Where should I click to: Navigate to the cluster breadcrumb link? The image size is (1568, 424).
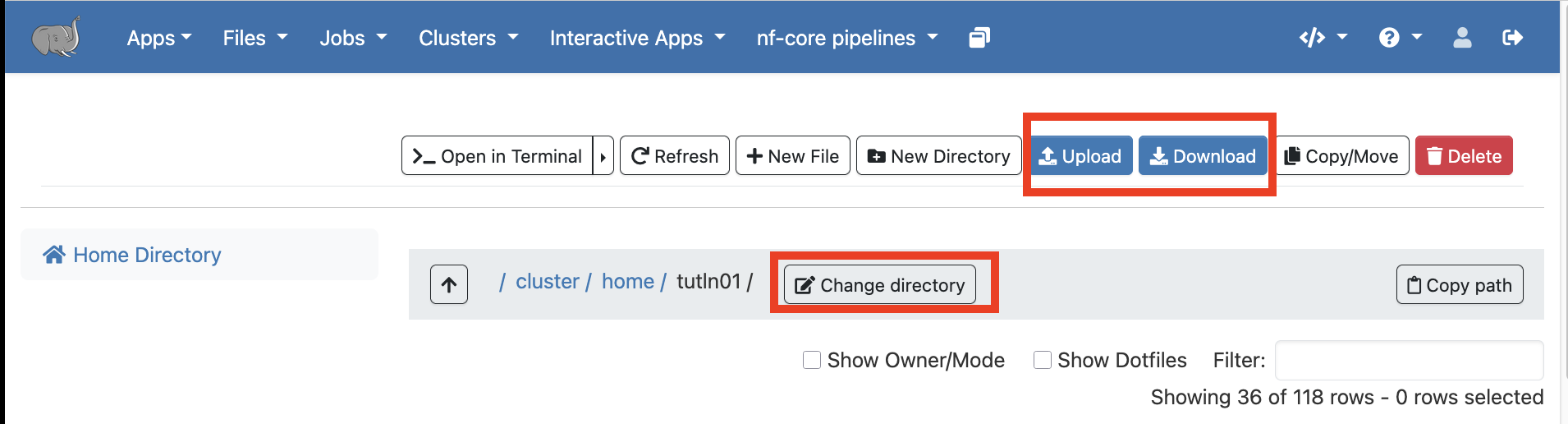547,282
